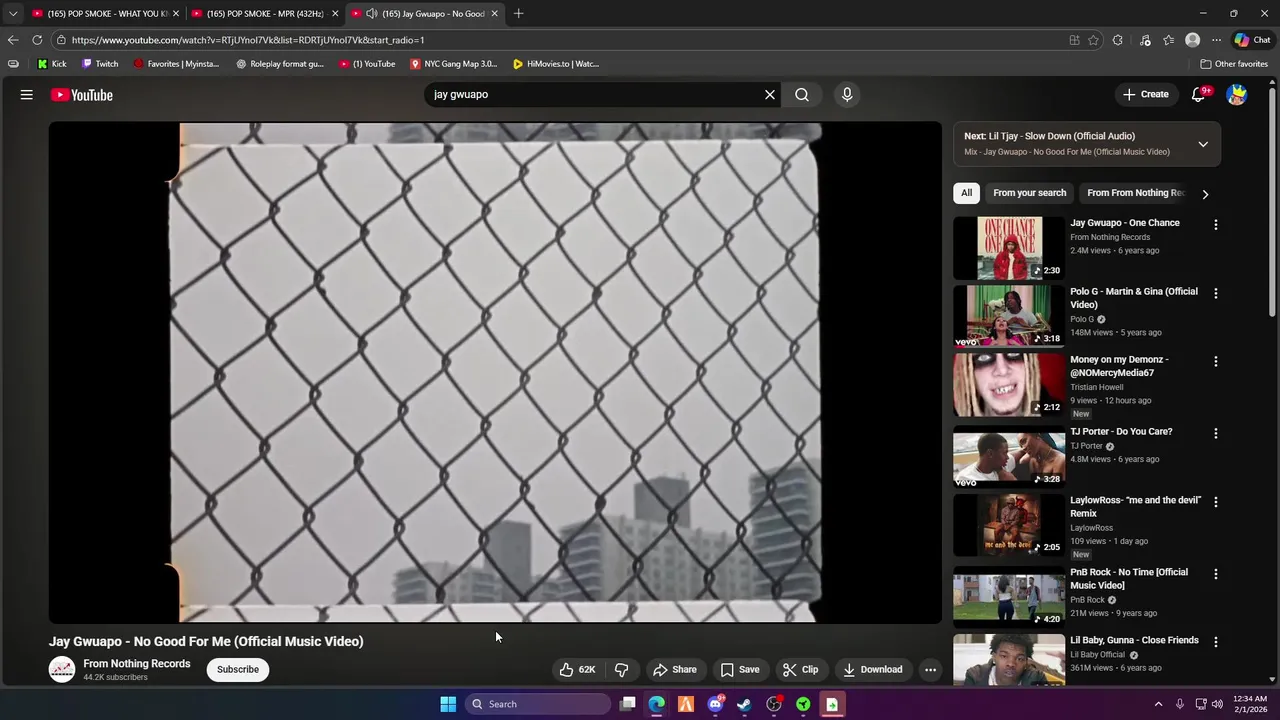The width and height of the screenshot is (1280, 720).
Task: Add page to favorites with star icon
Action: click(x=1093, y=40)
